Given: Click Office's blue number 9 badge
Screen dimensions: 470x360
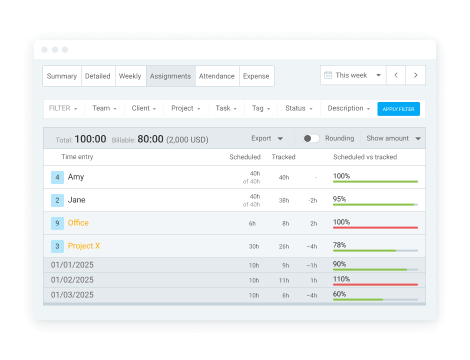Looking at the screenshot, I should (x=57, y=223).
